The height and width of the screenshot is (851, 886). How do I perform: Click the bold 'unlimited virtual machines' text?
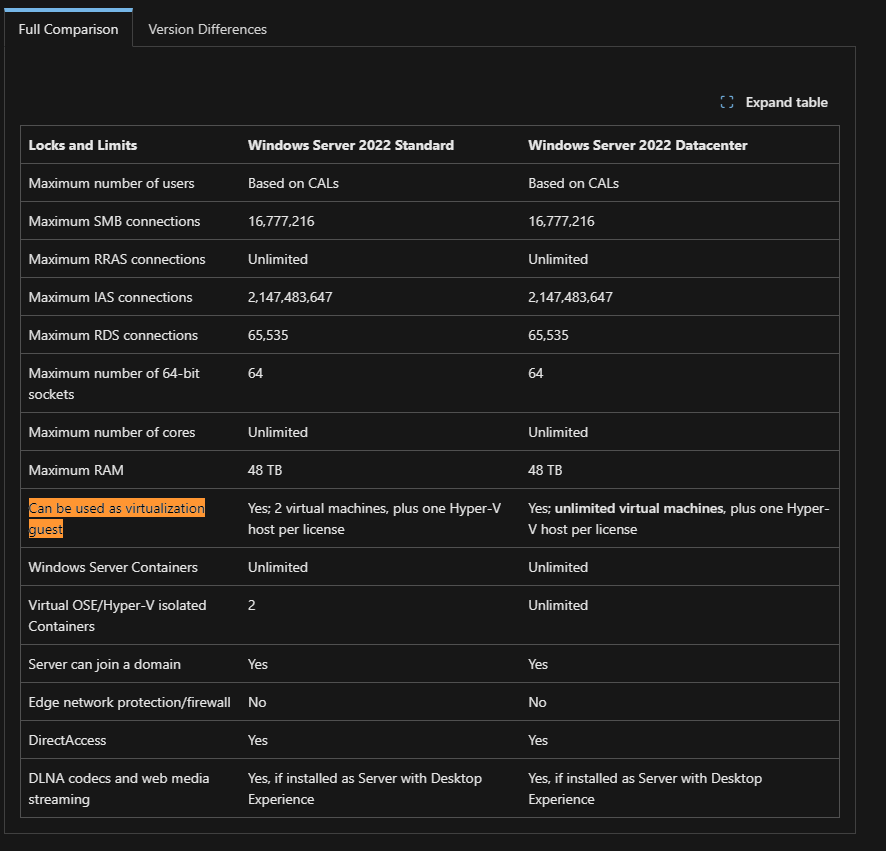pos(639,508)
